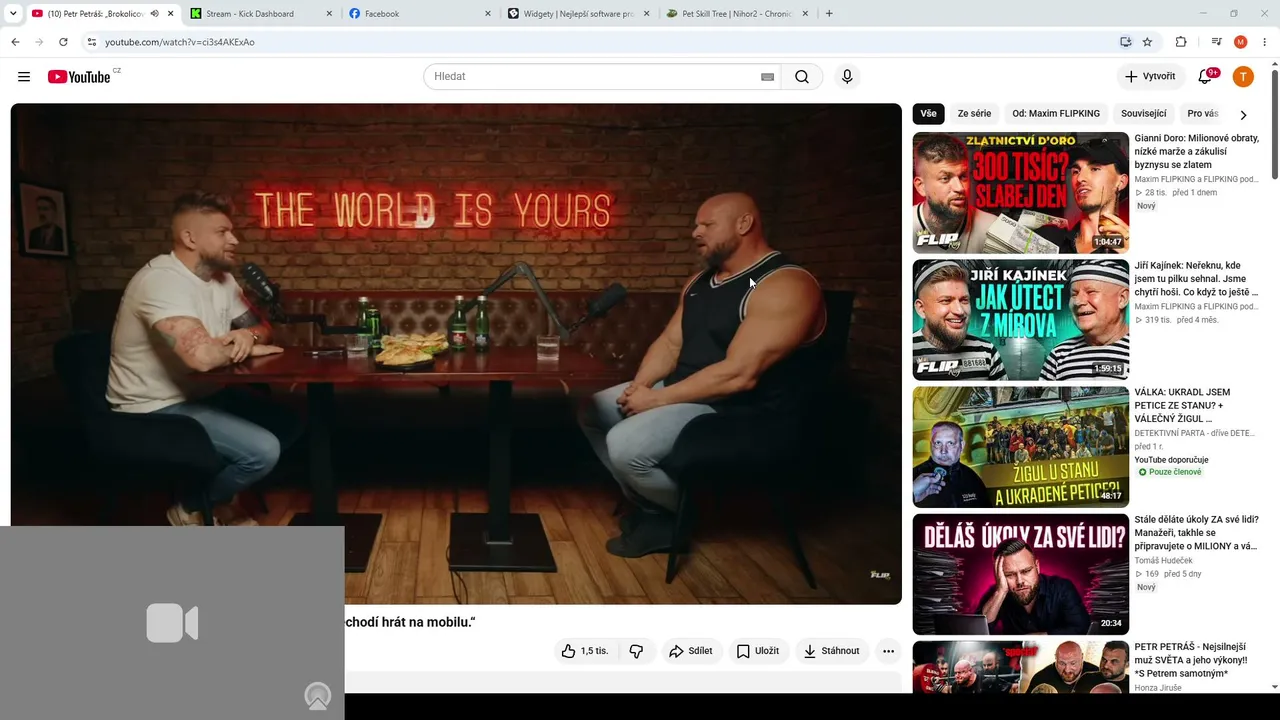Click install/cast icon in address bar

pos(1125,42)
